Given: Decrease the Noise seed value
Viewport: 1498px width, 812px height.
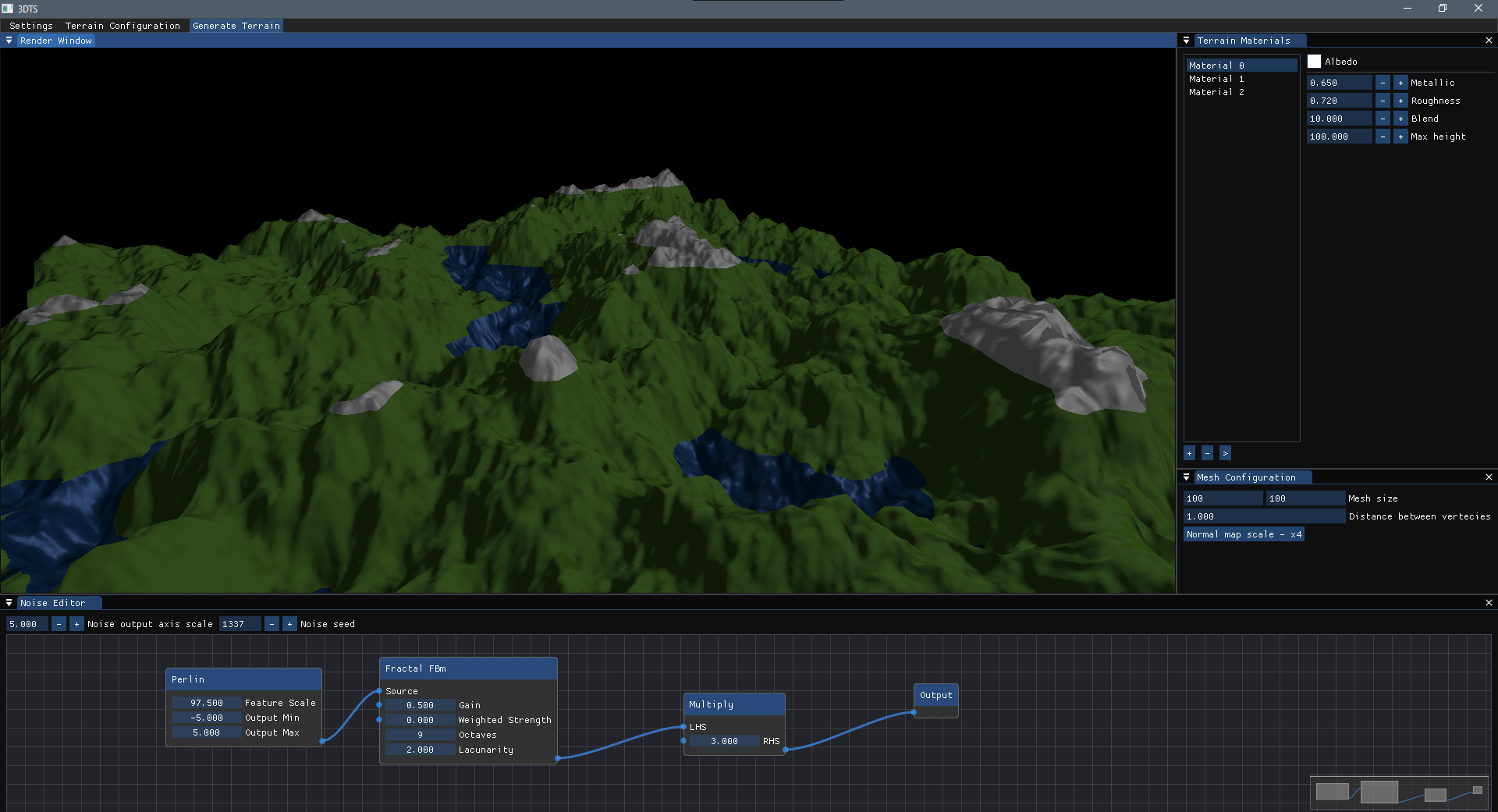Looking at the screenshot, I should 272,624.
